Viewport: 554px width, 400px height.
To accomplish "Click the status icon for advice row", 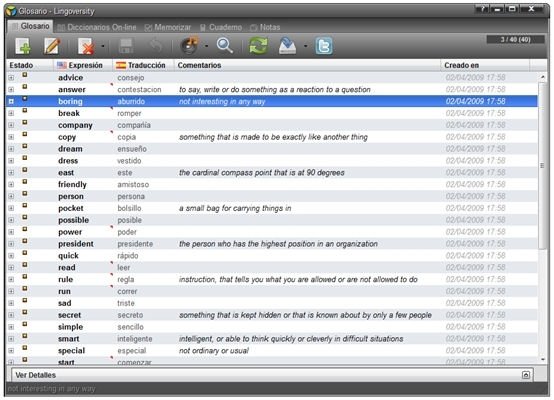I will pos(25,75).
